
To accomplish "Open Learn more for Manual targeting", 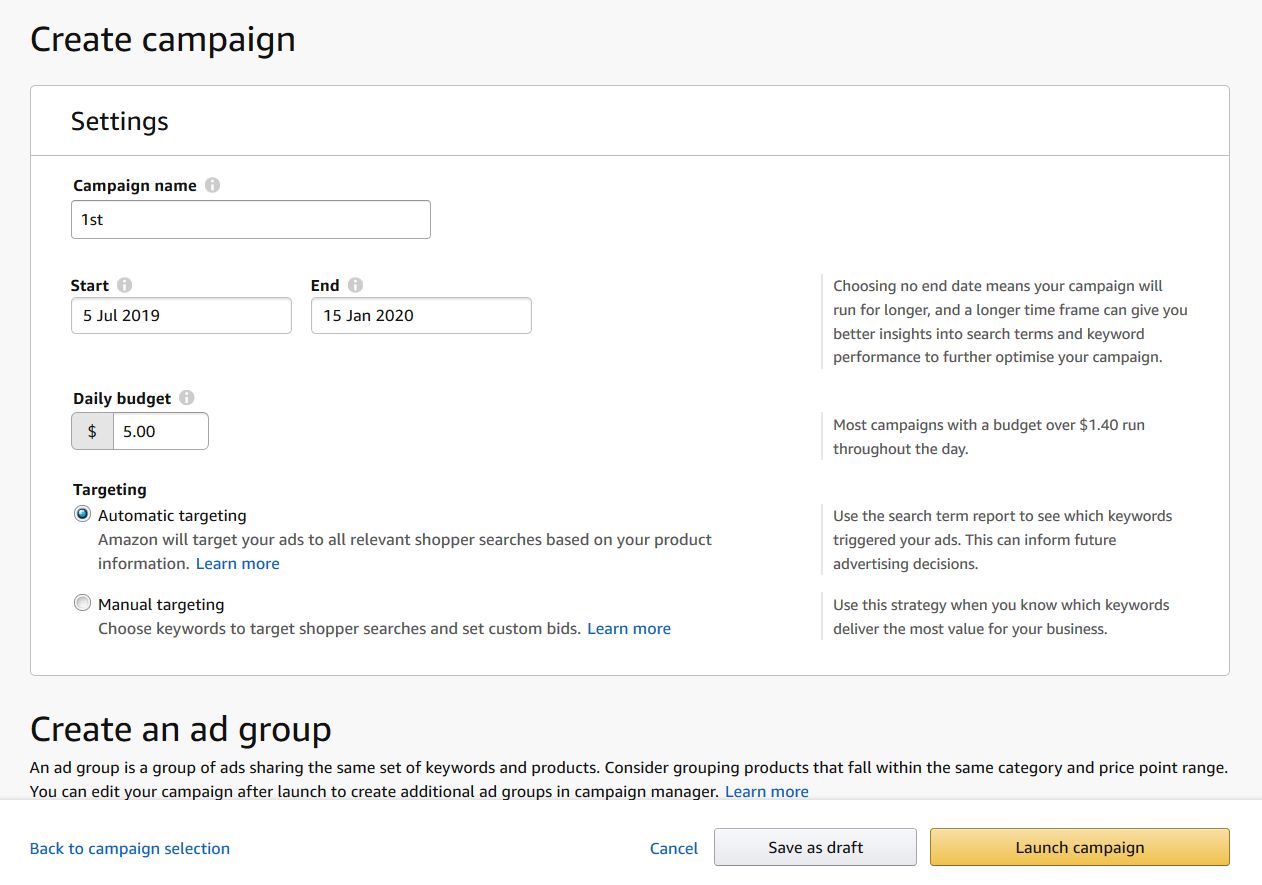I will (x=629, y=629).
